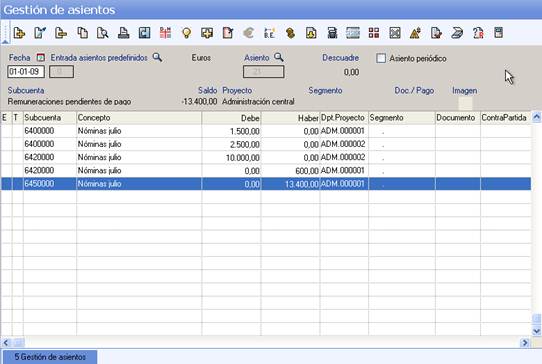Screen dimensions: 542x364
Task: Open predefined entries search magnifier
Action: (x=157, y=57)
